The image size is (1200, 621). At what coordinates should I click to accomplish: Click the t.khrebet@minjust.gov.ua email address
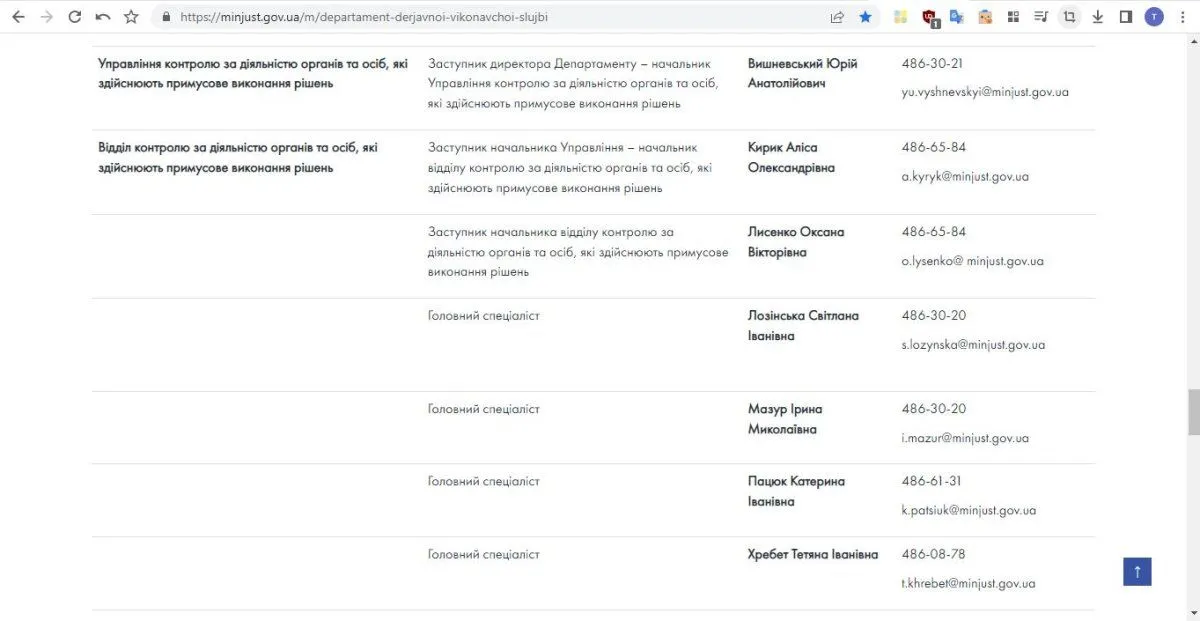point(968,584)
